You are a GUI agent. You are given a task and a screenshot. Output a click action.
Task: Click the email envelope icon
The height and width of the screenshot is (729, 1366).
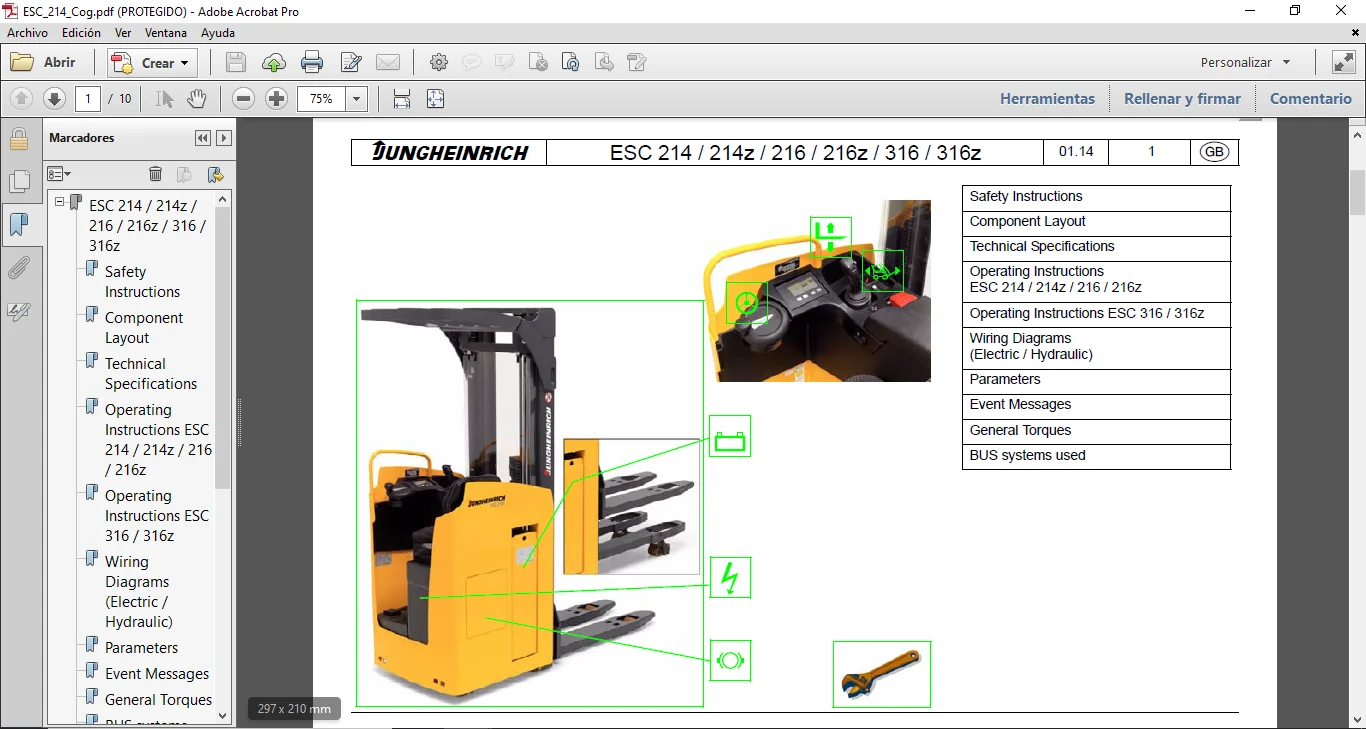point(388,63)
